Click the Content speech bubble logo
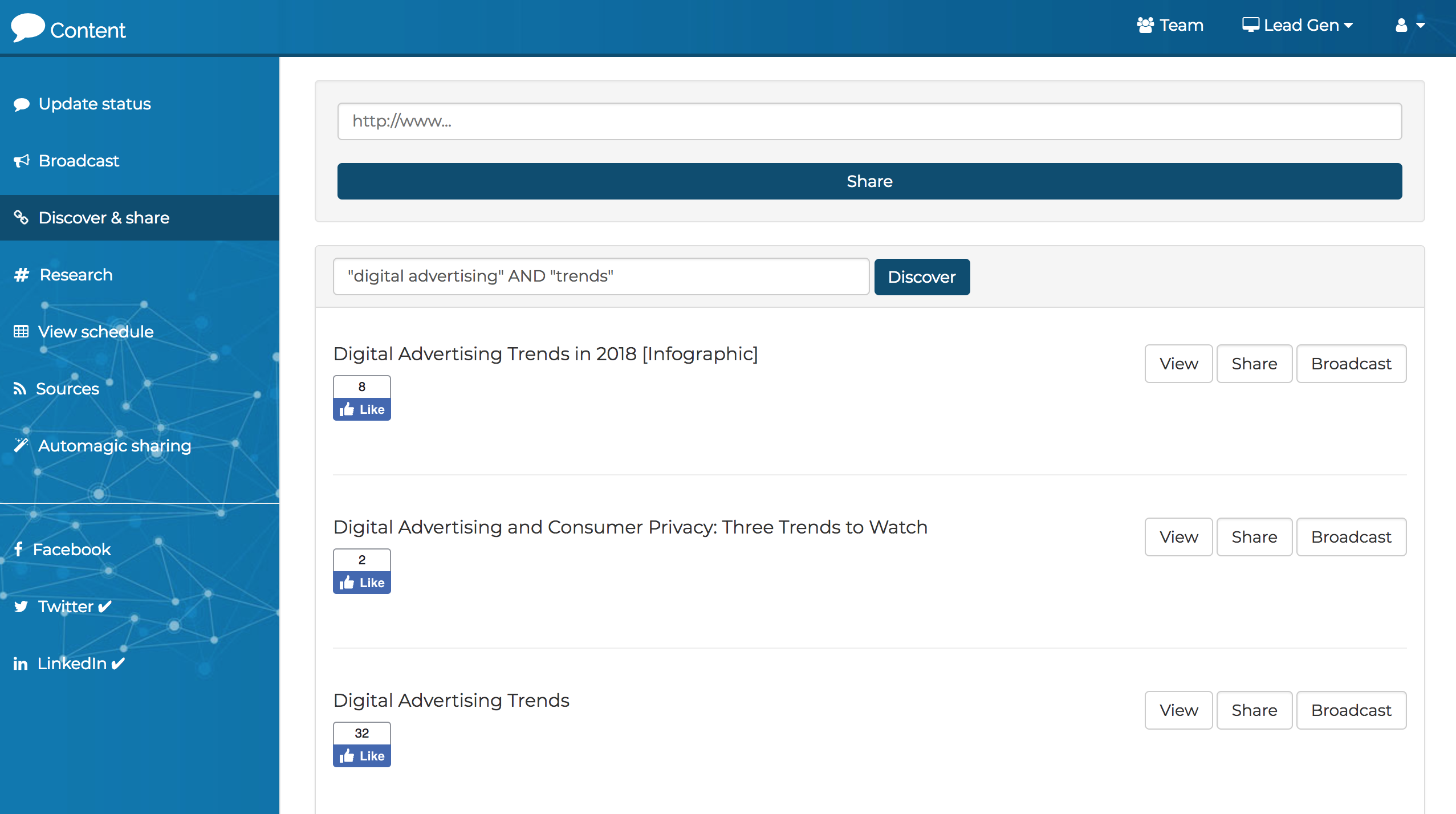The width and height of the screenshot is (1456, 814). 27,27
